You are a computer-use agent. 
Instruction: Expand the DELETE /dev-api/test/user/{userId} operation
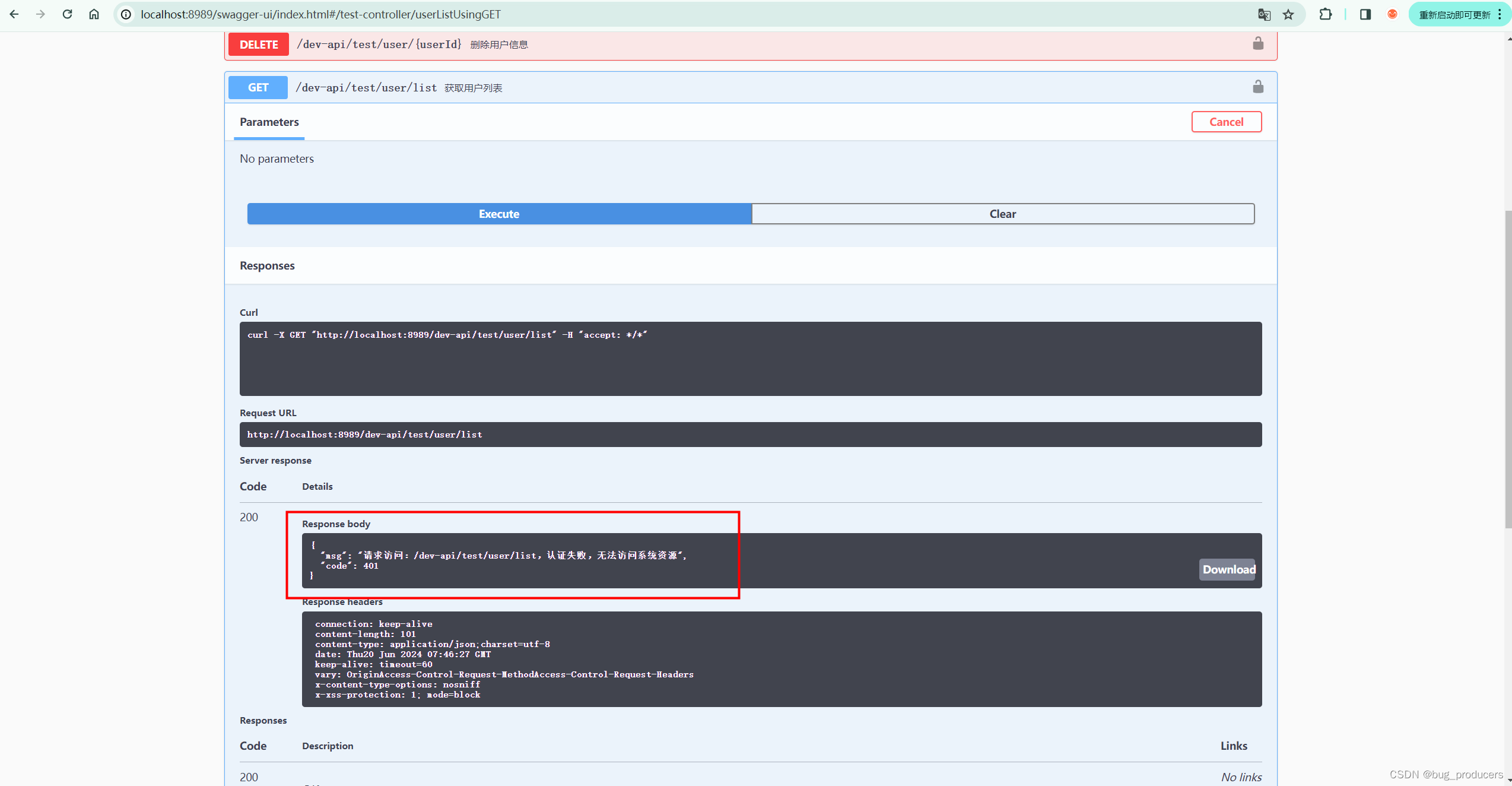380,45
